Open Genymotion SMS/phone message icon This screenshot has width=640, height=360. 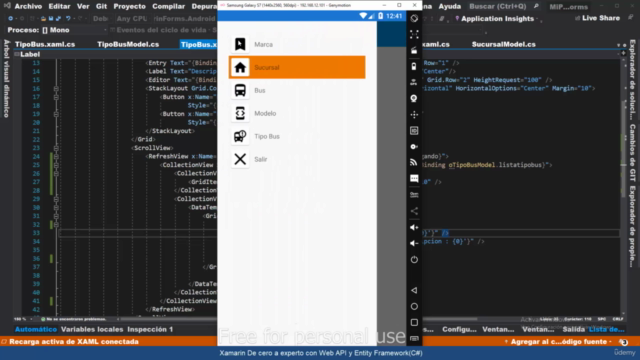click(414, 178)
